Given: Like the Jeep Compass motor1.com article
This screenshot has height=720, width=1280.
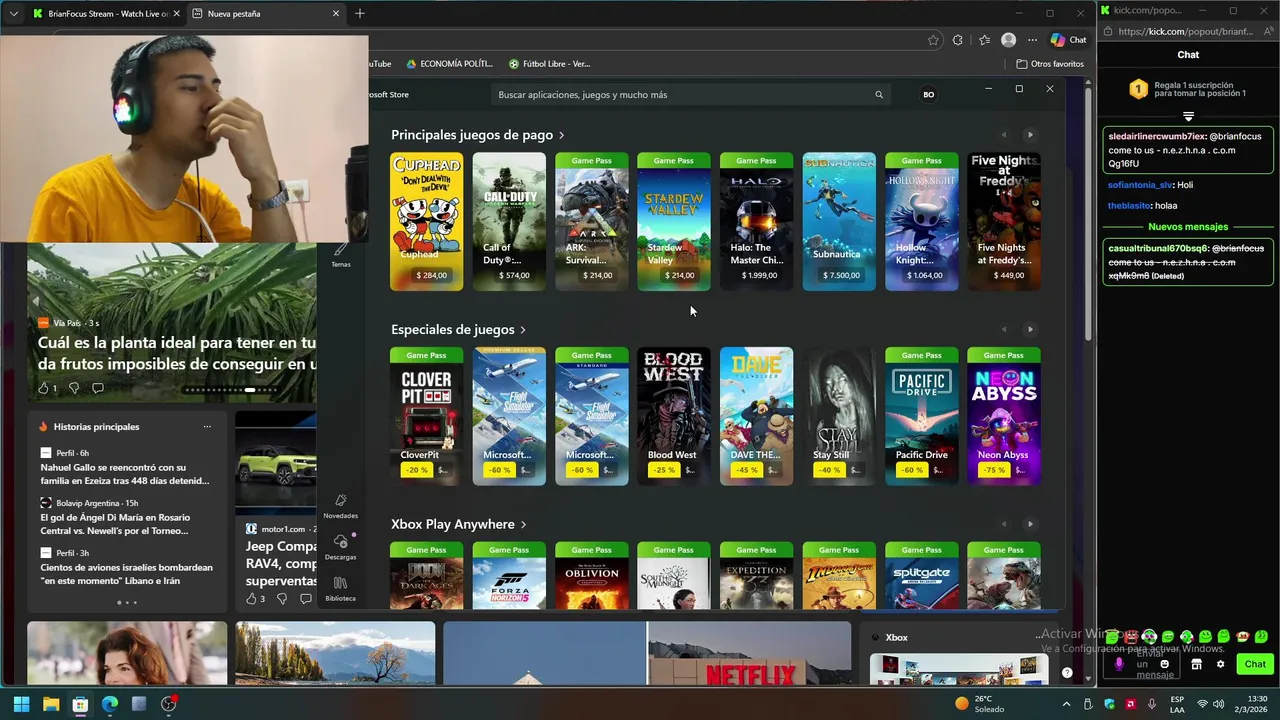Looking at the screenshot, I should (x=251, y=599).
